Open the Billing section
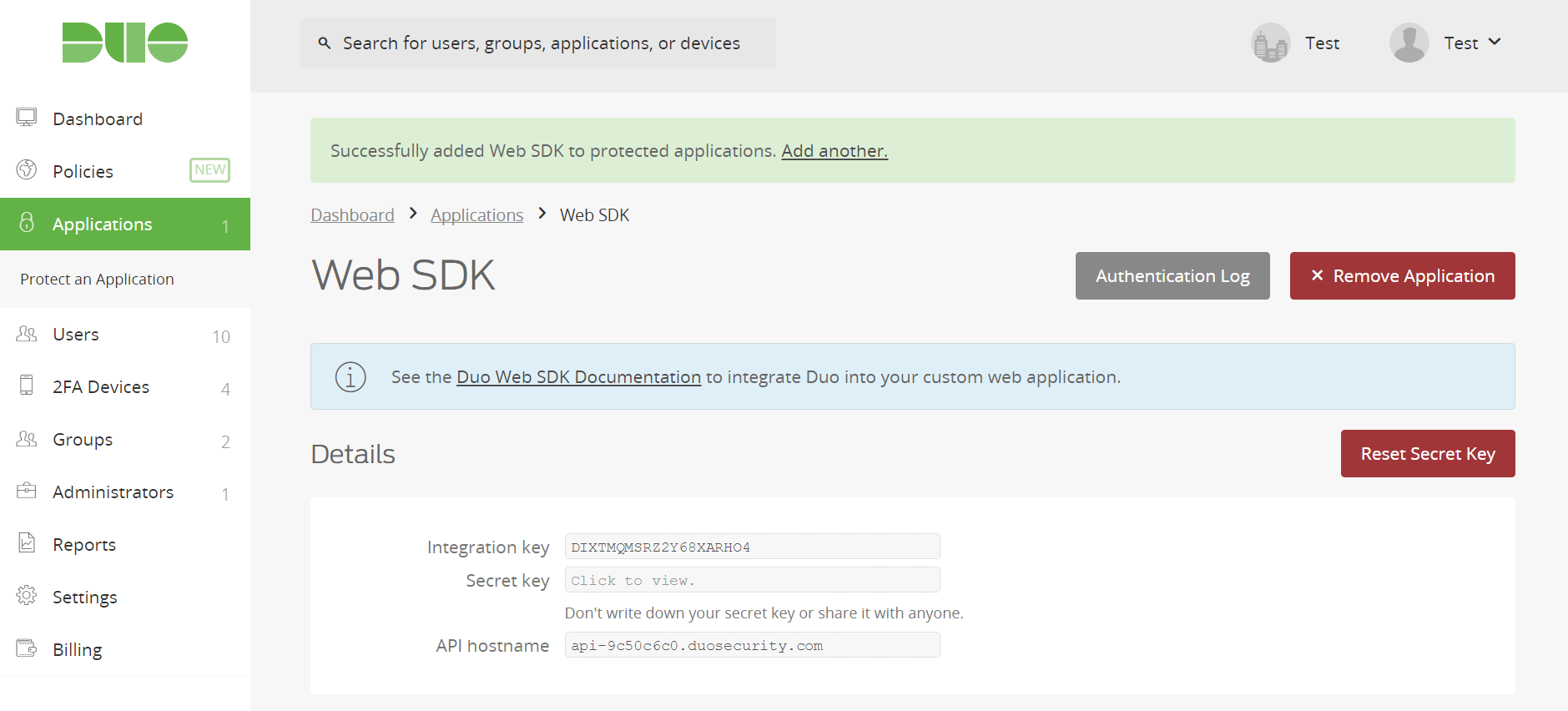Viewport: 1568px width, 711px height. click(125, 649)
